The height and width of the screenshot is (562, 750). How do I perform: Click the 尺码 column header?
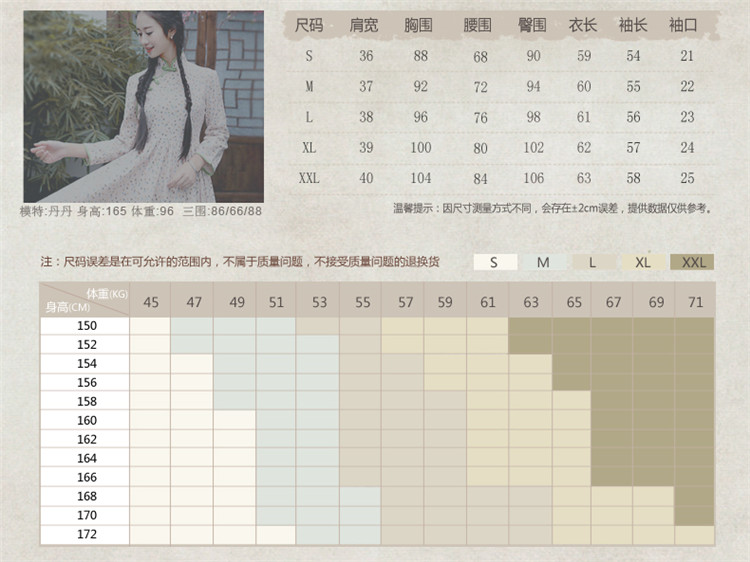click(309, 25)
